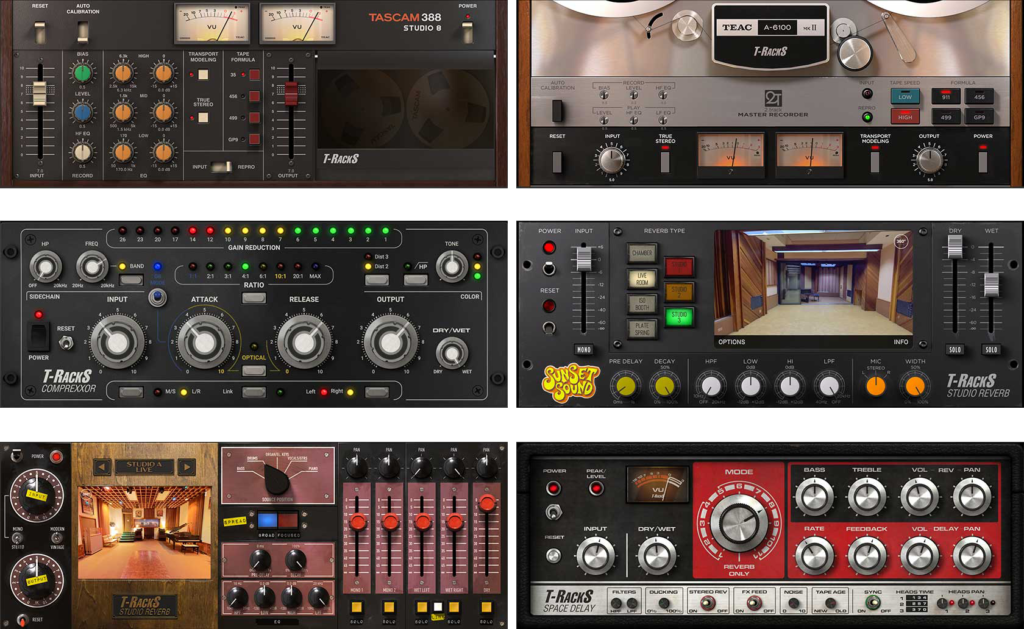Screen dimensions: 1024x629
Task: Switch the M/S L/R button on Comprexxor
Action: [x=131, y=392]
